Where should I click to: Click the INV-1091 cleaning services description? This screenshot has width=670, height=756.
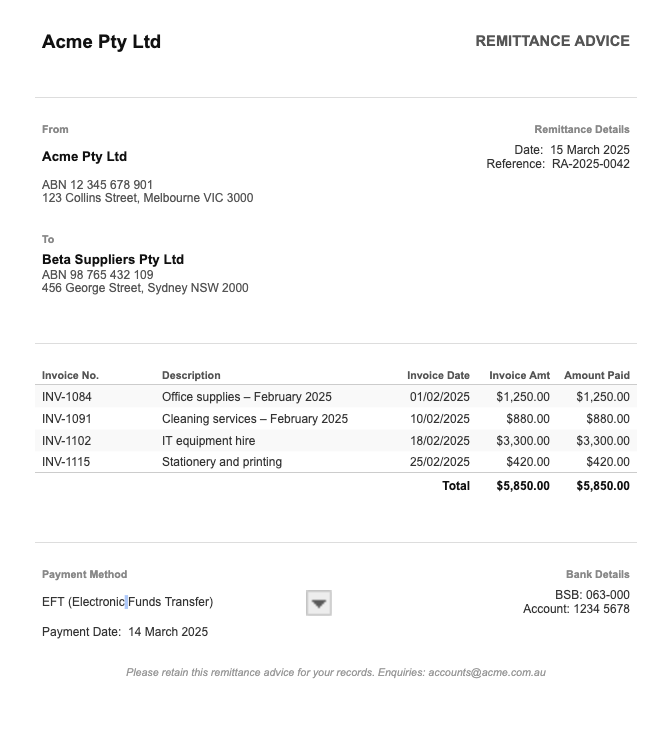tap(255, 419)
